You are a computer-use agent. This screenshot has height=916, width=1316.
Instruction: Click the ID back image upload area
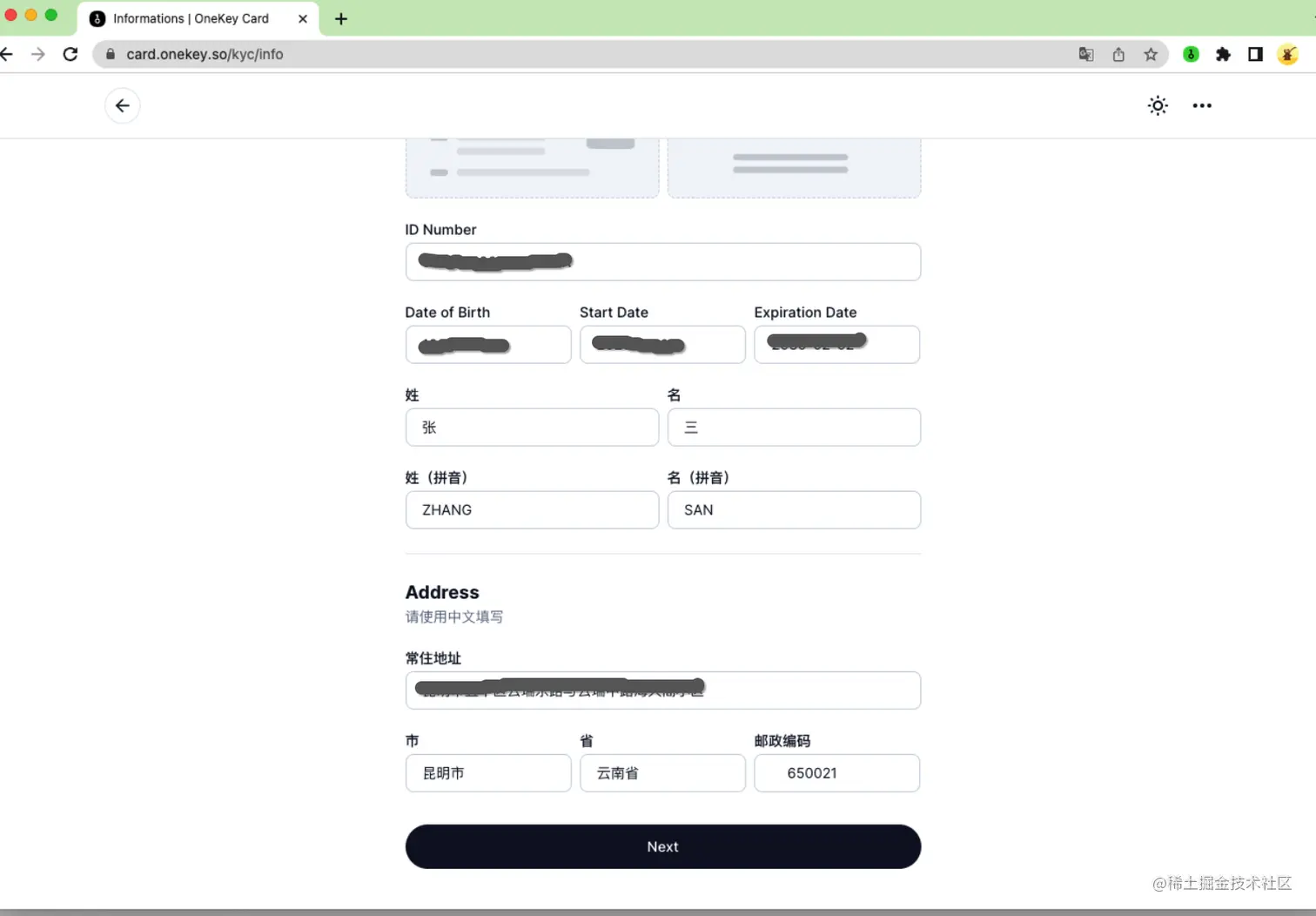[x=794, y=167]
